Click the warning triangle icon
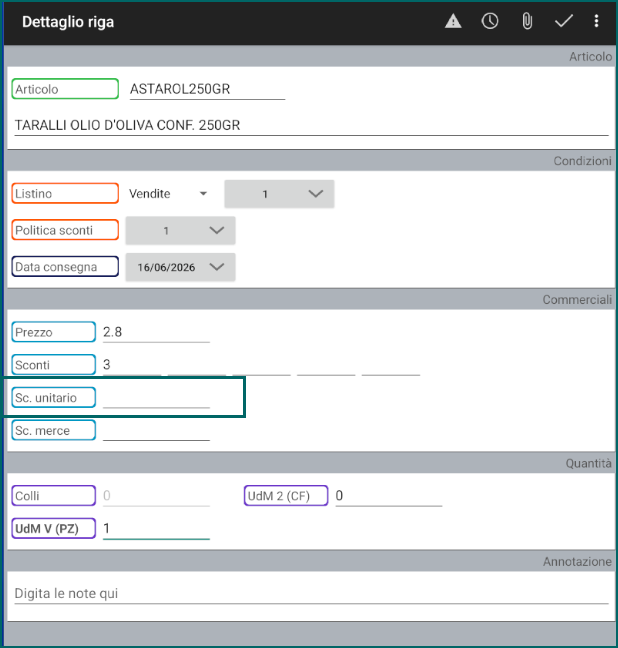618x648 pixels. [453, 21]
